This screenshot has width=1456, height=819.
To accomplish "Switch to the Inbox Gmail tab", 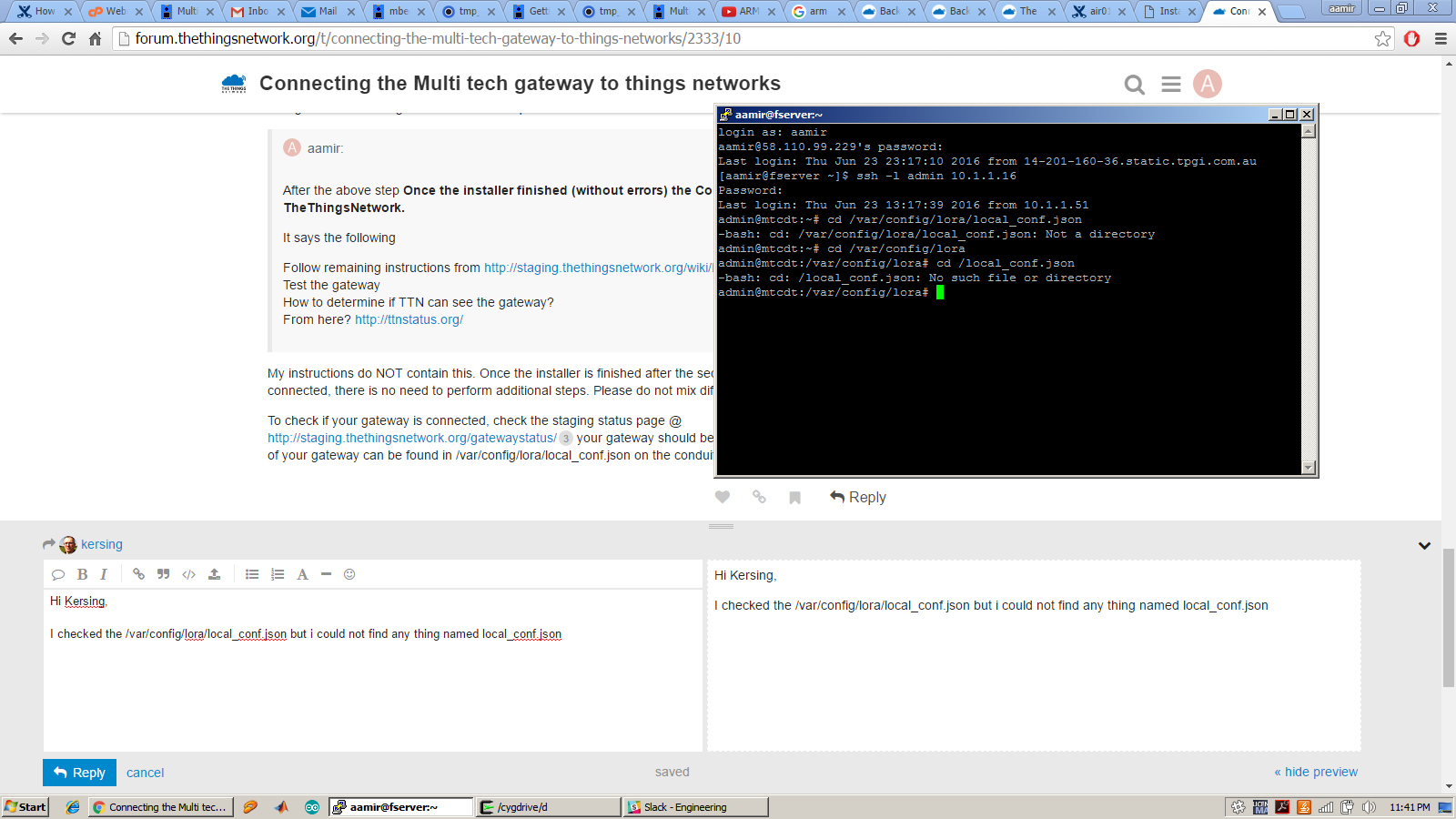I will 257,11.
